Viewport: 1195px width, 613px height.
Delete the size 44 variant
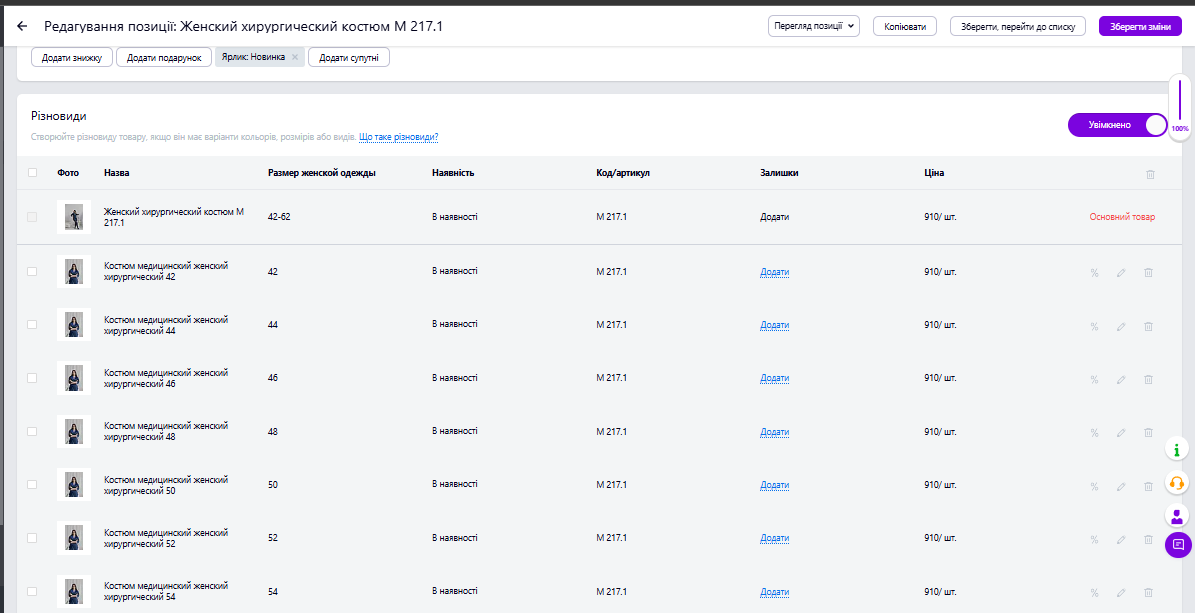click(x=1148, y=326)
